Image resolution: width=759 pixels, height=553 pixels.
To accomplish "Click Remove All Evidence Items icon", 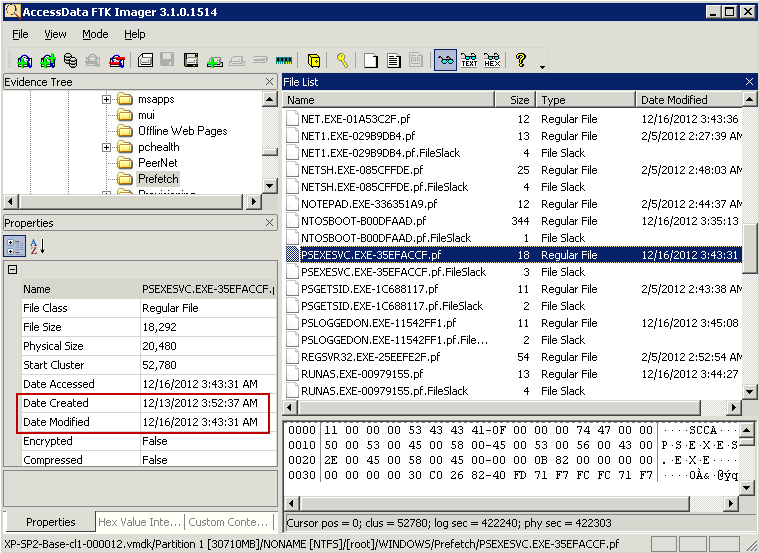I will (x=117, y=61).
